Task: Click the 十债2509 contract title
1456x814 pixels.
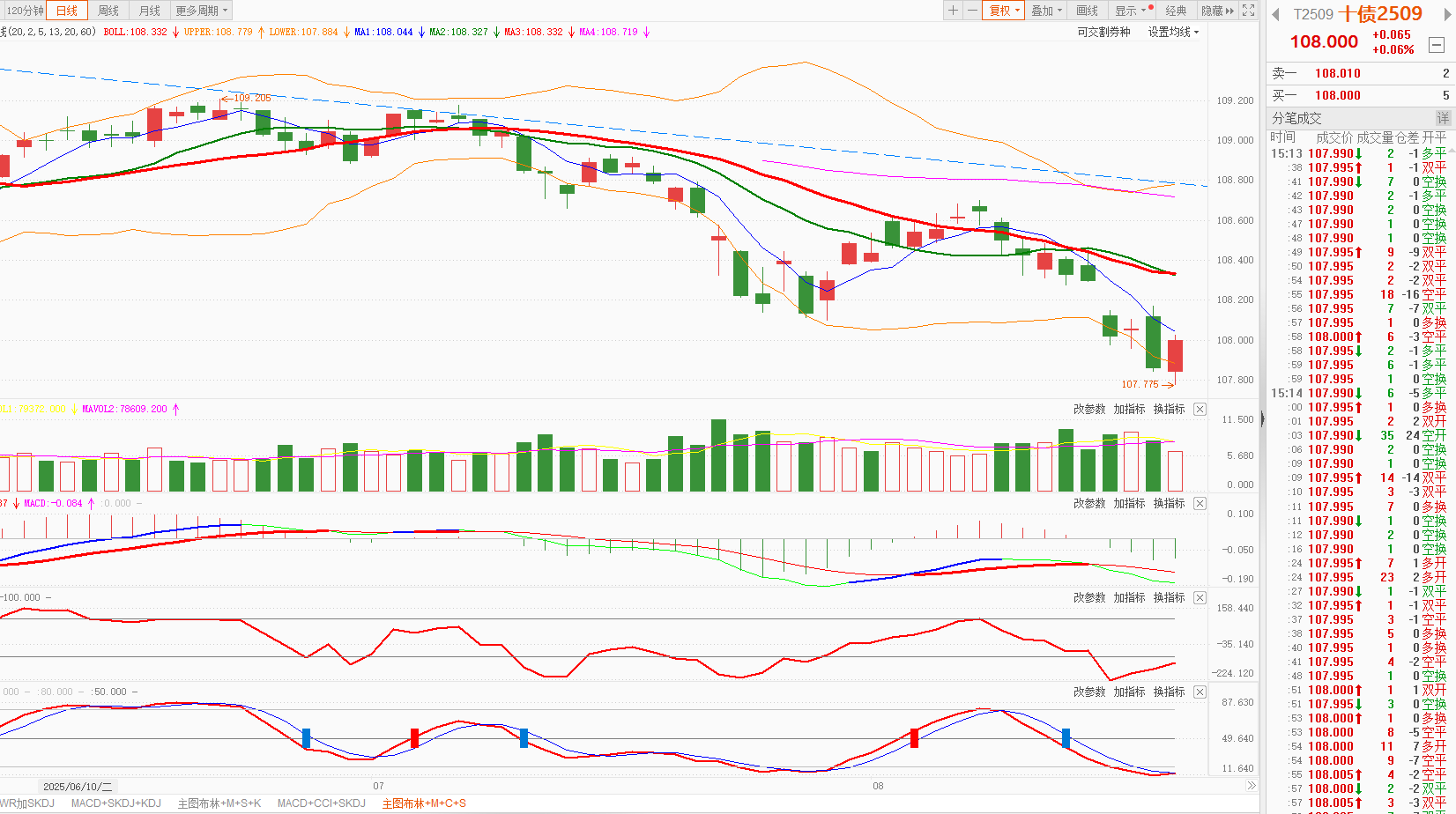Action: point(1380,14)
